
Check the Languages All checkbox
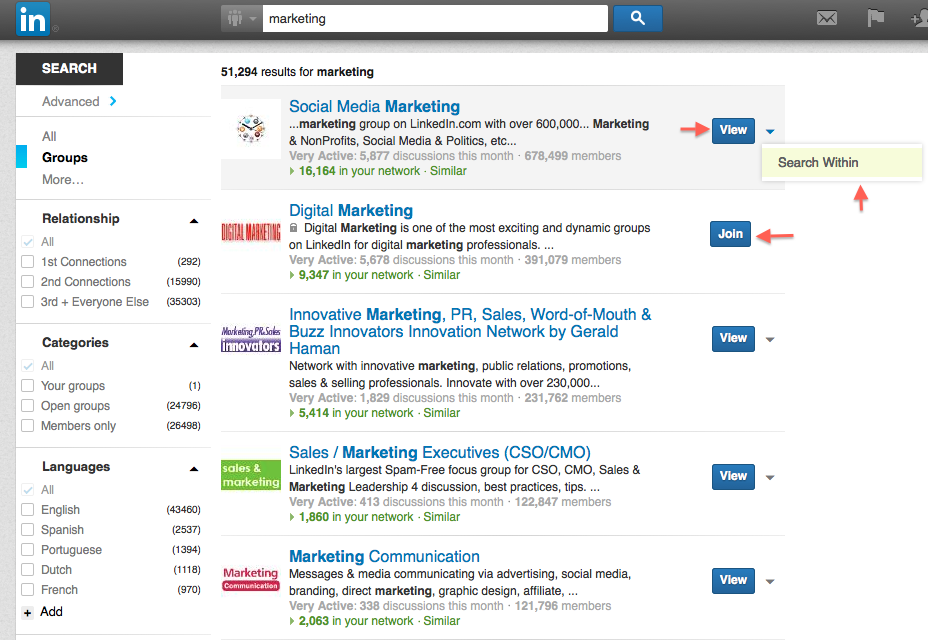pos(27,490)
